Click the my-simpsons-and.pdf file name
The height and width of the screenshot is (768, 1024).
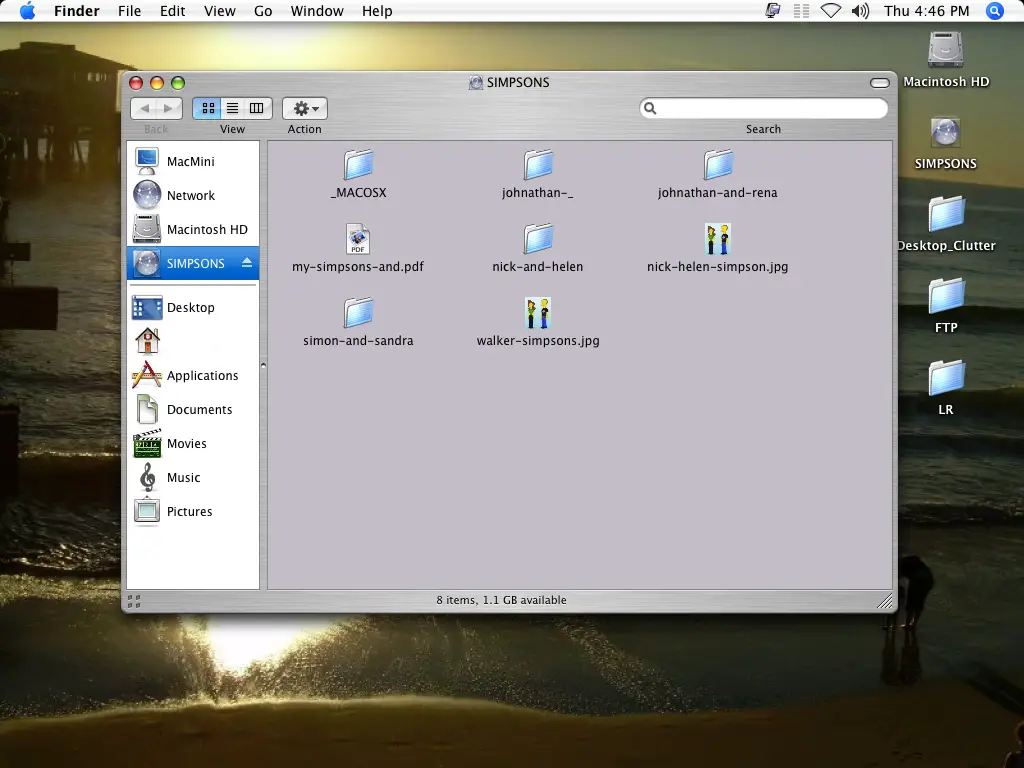click(358, 266)
